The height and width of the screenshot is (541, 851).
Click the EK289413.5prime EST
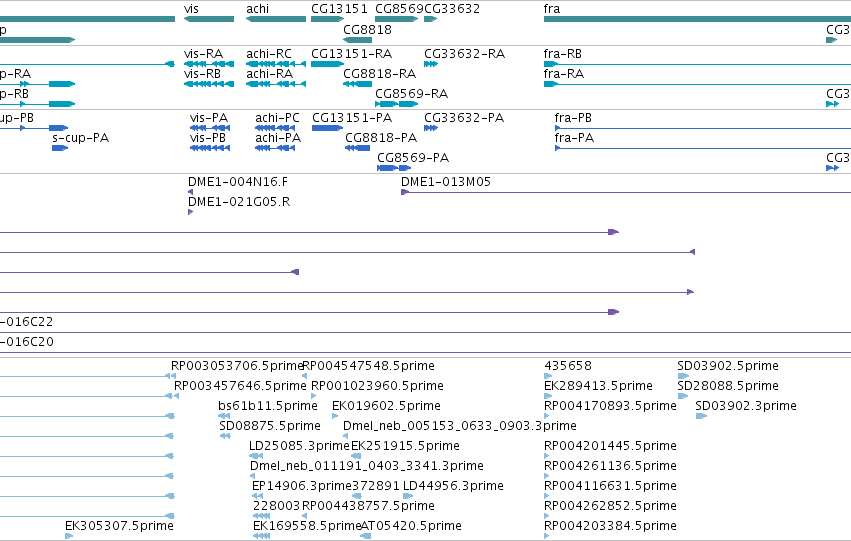548,396
